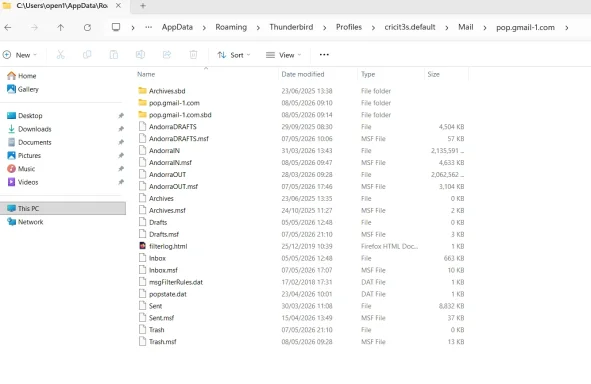Sort by Size column header

433,74
